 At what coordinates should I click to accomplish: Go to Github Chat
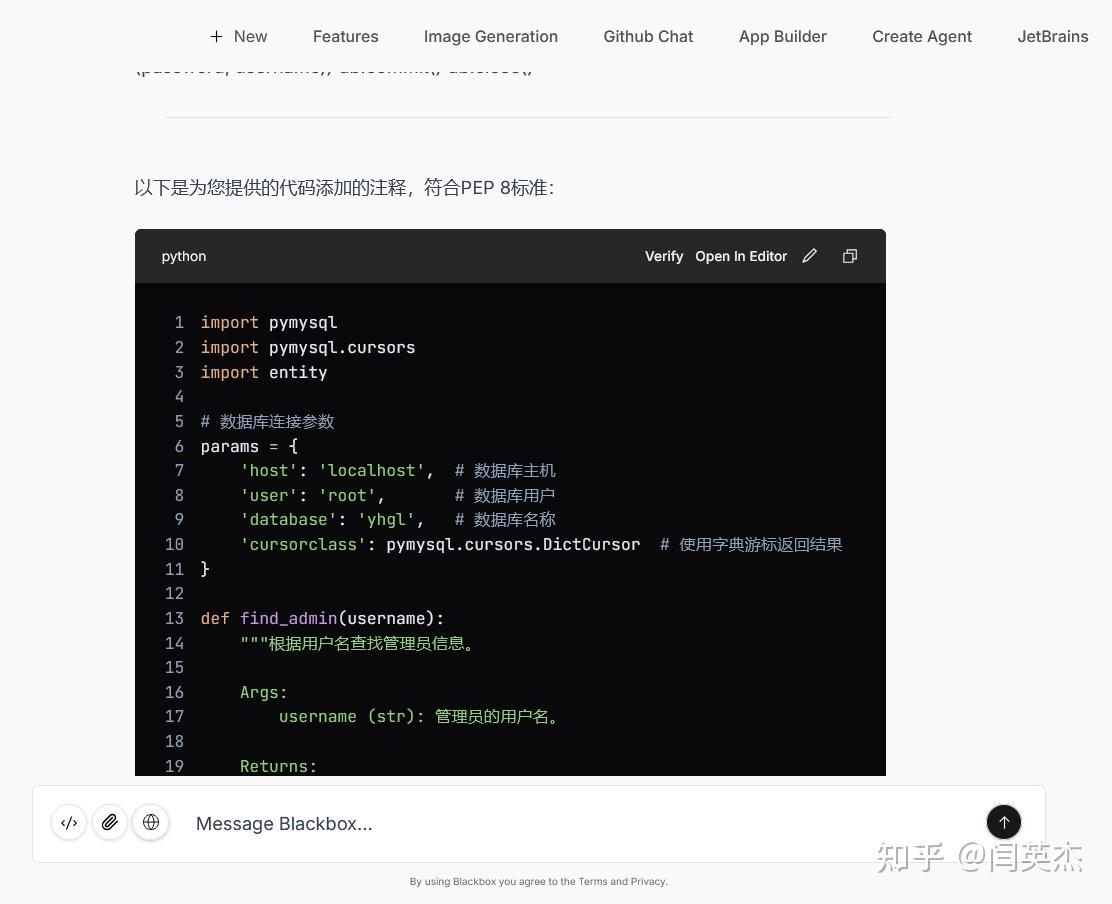(x=648, y=36)
